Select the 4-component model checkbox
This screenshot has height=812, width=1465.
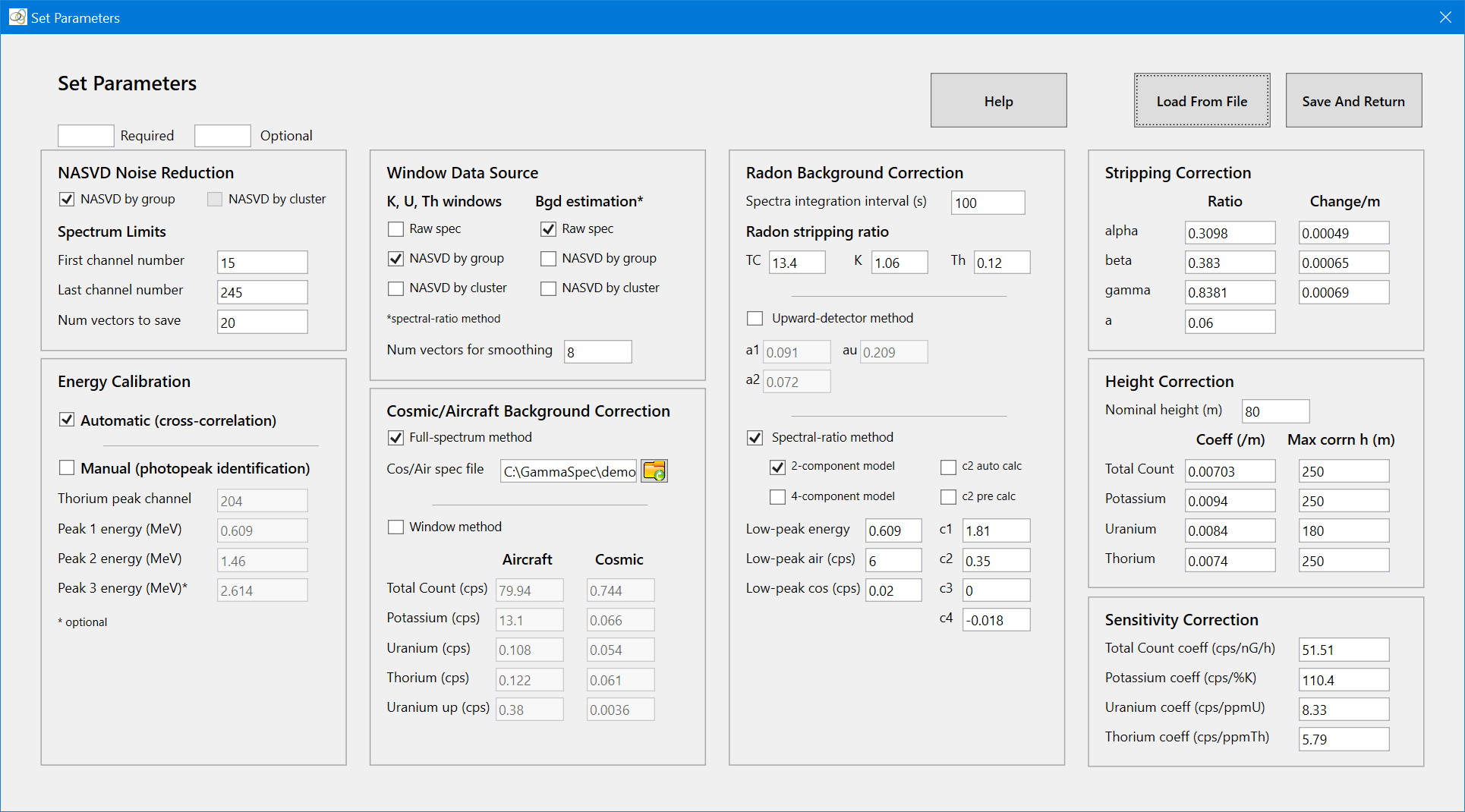pos(777,497)
